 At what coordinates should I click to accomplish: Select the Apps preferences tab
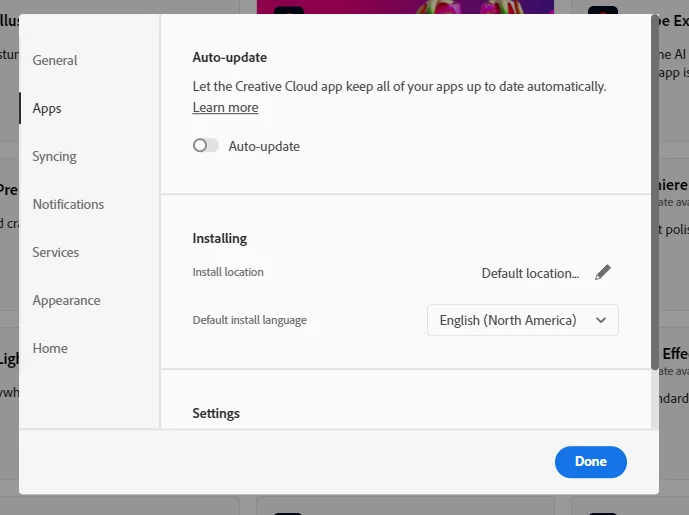point(47,108)
